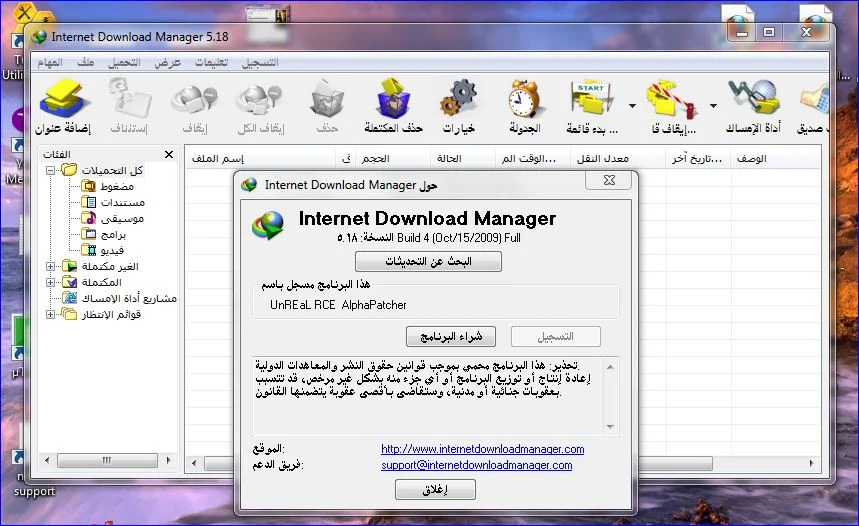This screenshot has width=859, height=526.
Task: Click the license text scrollbar down arrow
Action: click(612, 427)
